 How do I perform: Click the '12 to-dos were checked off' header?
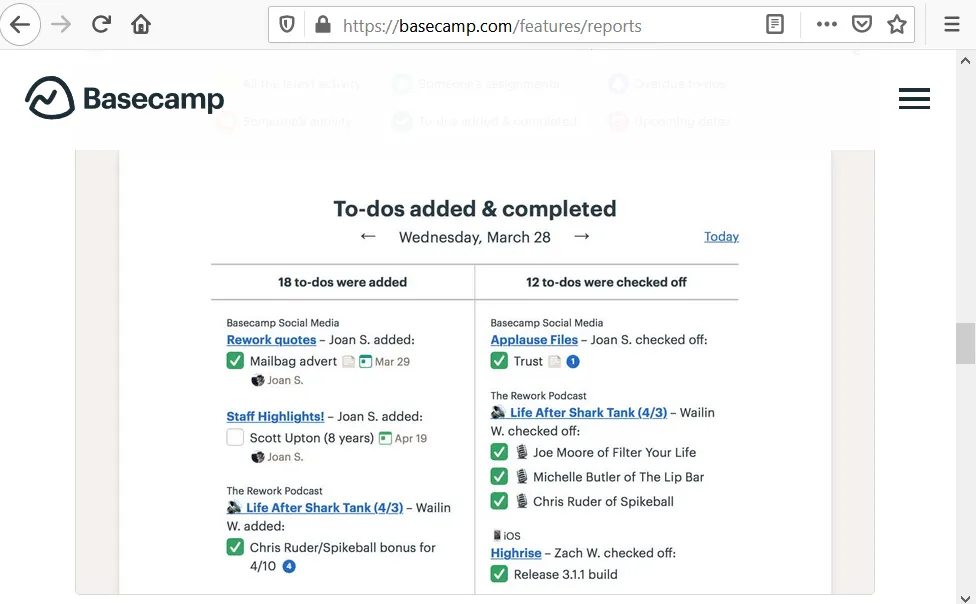coord(606,282)
